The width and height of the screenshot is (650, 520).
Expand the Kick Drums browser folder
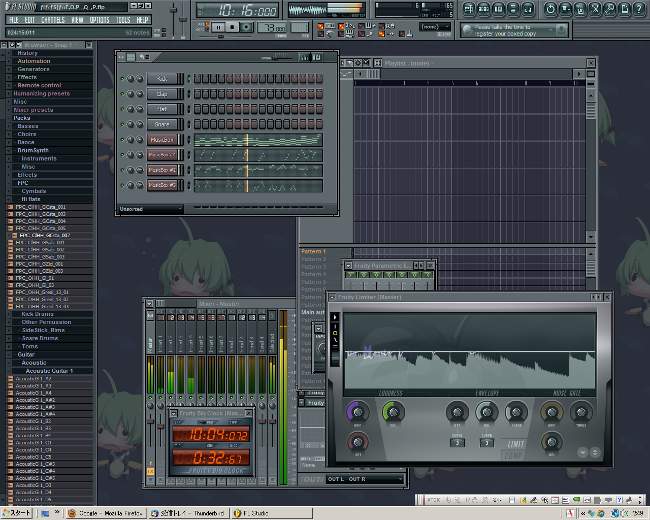37,314
